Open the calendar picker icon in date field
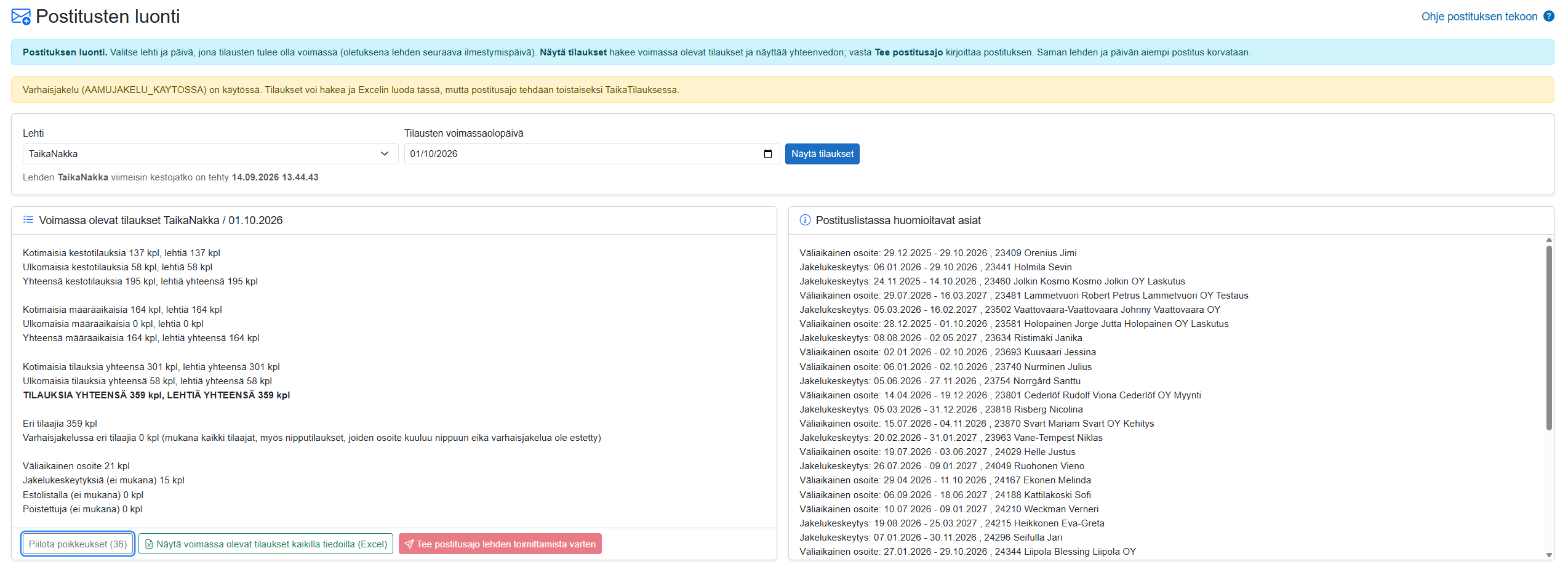This screenshot has width=1568, height=588. [x=768, y=154]
